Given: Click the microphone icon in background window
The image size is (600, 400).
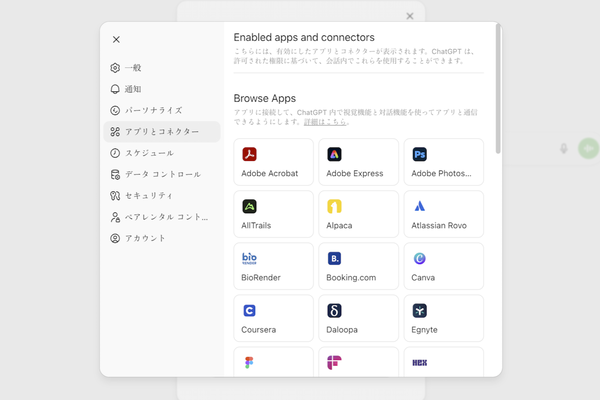Looking at the screenshot, I should click(x=564, y=149).
